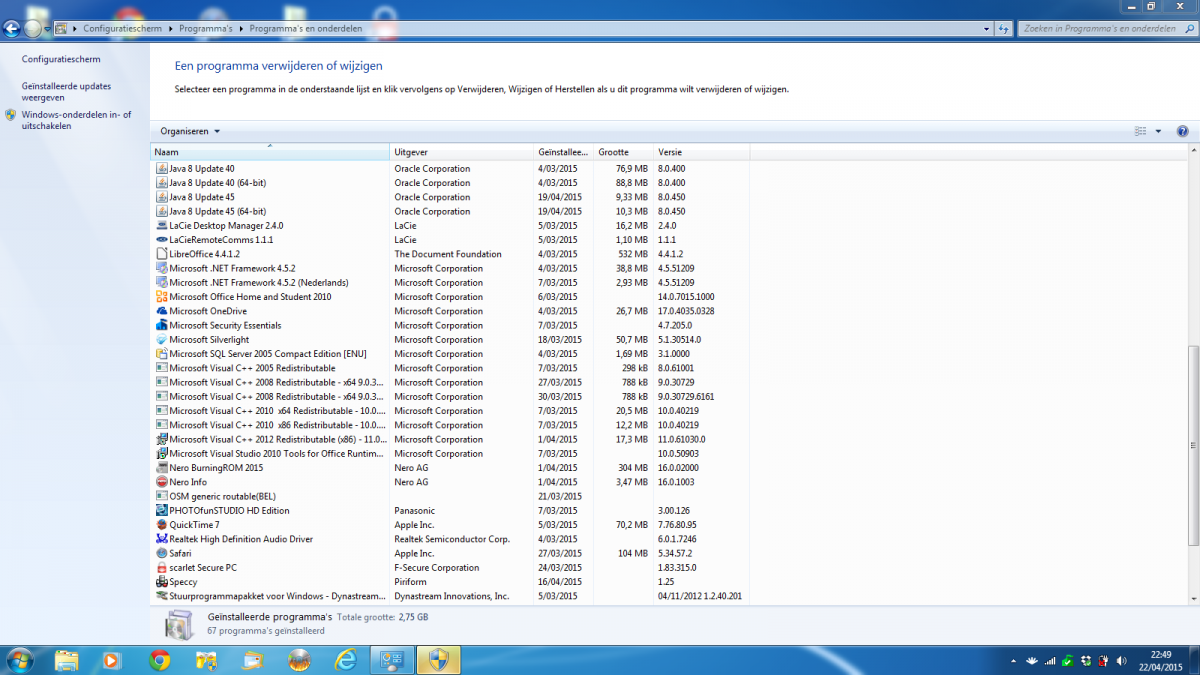Open view options dropdown arrow
Viewport: 1200px width, 675px height.
click(x=1158, y=131)
